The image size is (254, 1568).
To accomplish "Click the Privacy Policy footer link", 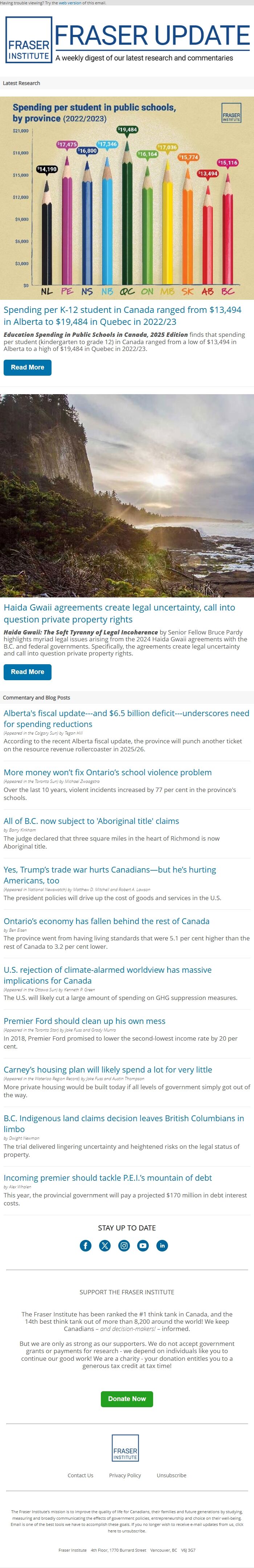I will point(125,1475).
